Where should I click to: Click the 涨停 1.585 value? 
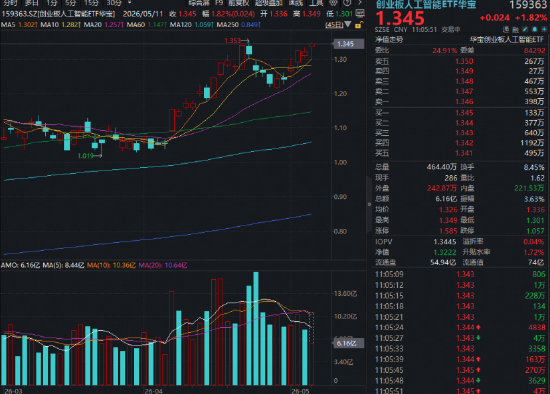click(448, 231)
